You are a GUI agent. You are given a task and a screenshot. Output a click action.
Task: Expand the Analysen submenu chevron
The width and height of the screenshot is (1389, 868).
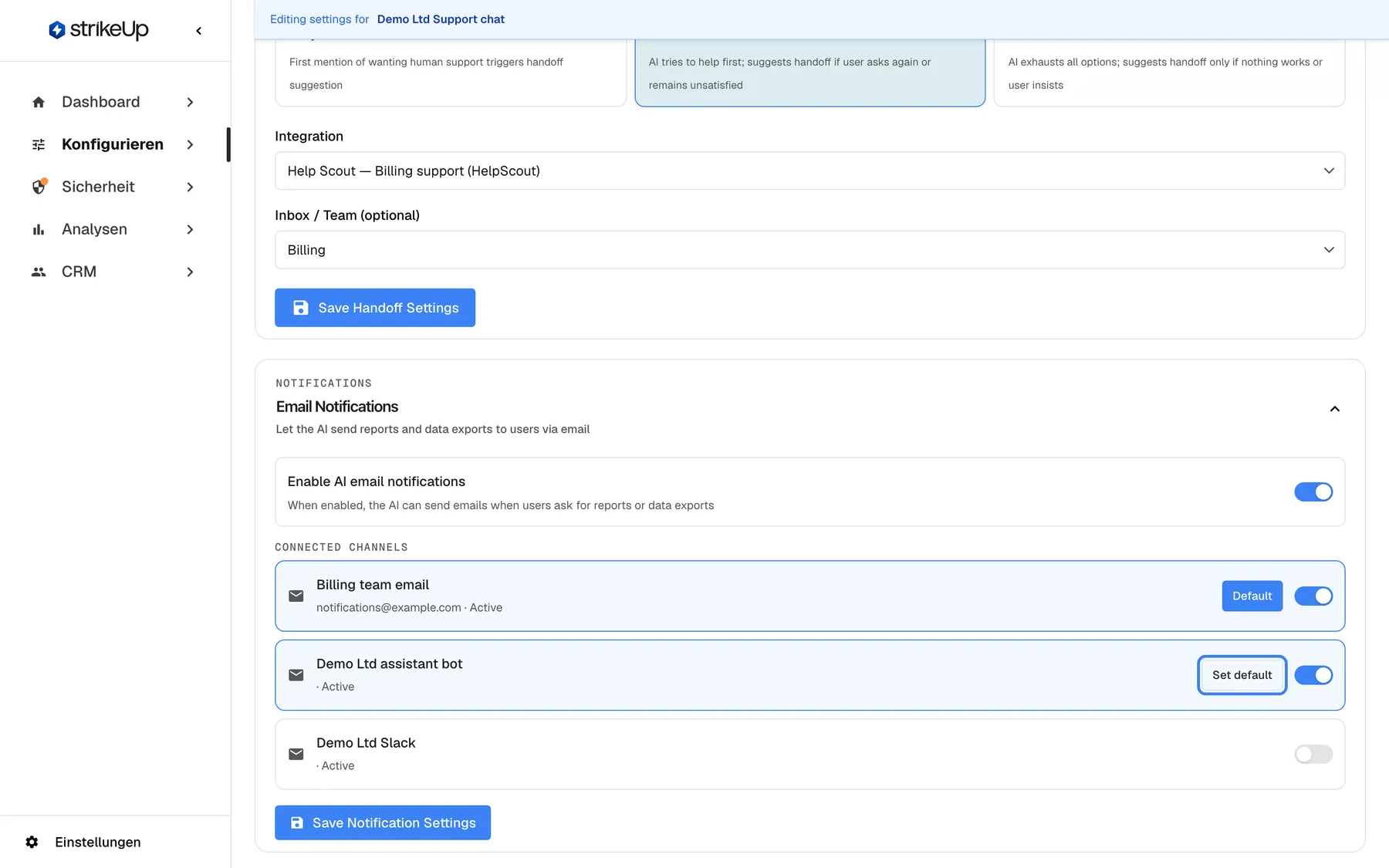pos(190,229)
